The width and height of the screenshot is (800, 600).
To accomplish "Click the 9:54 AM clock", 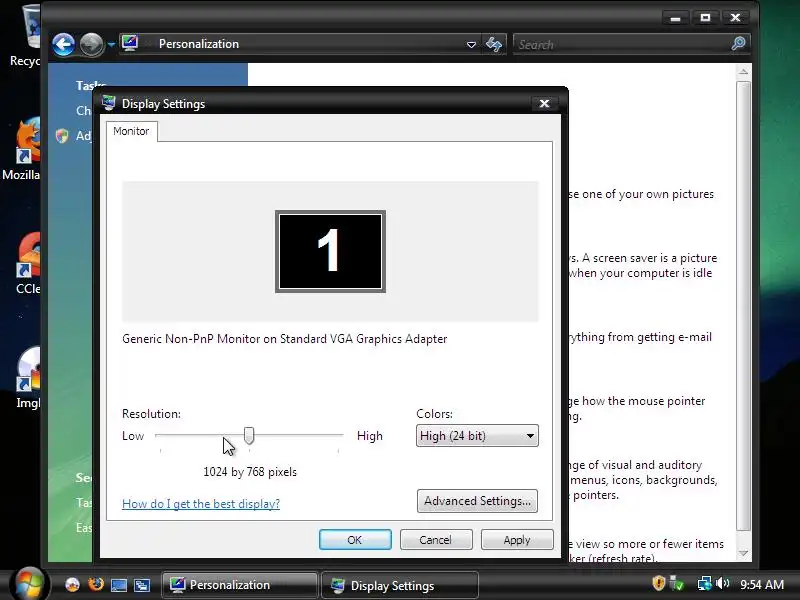I will [762, 585].
